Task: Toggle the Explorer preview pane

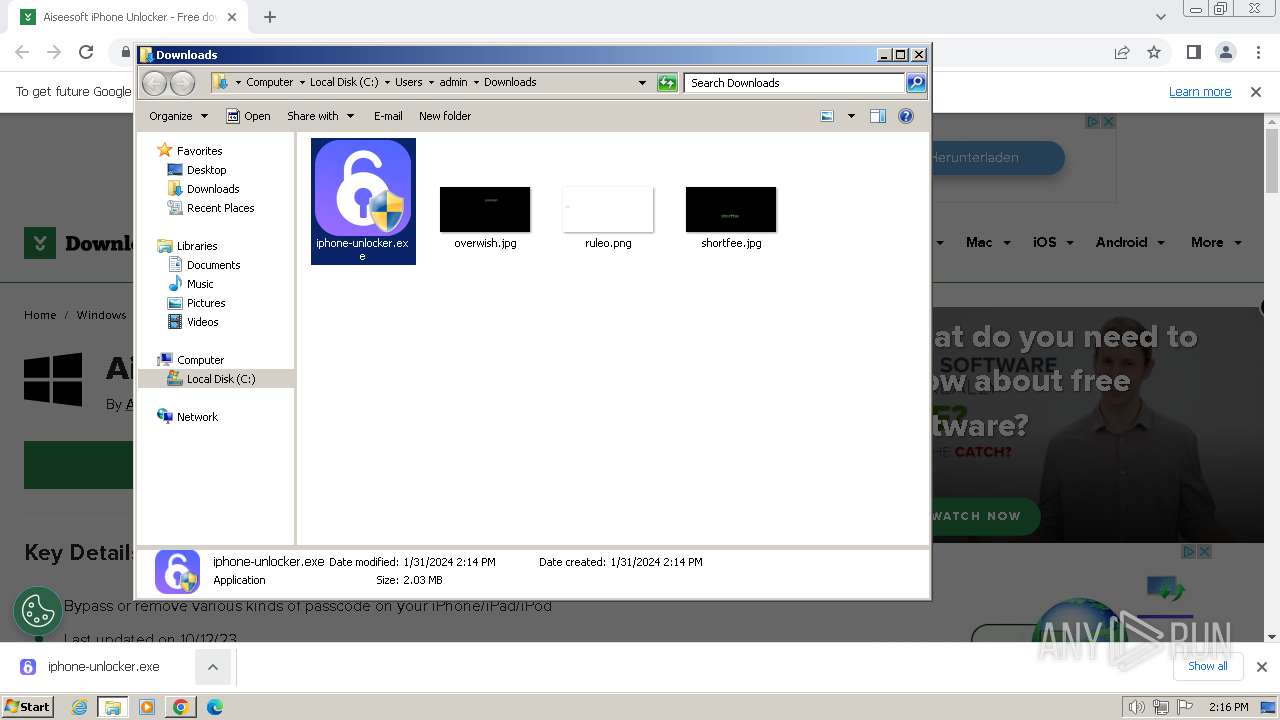Action: (x=878, y=116)
